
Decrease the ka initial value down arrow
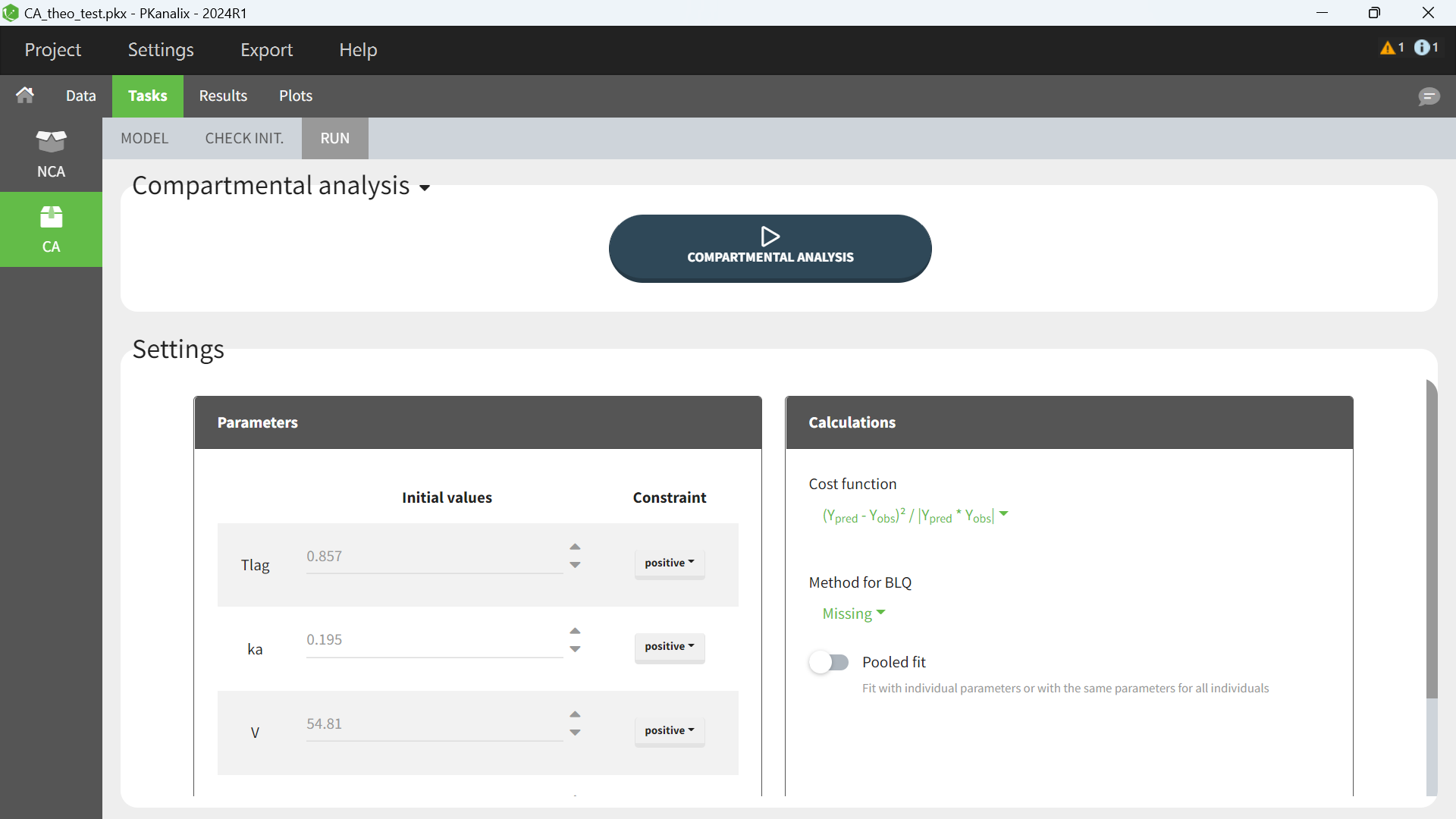[x=575, y=649]
